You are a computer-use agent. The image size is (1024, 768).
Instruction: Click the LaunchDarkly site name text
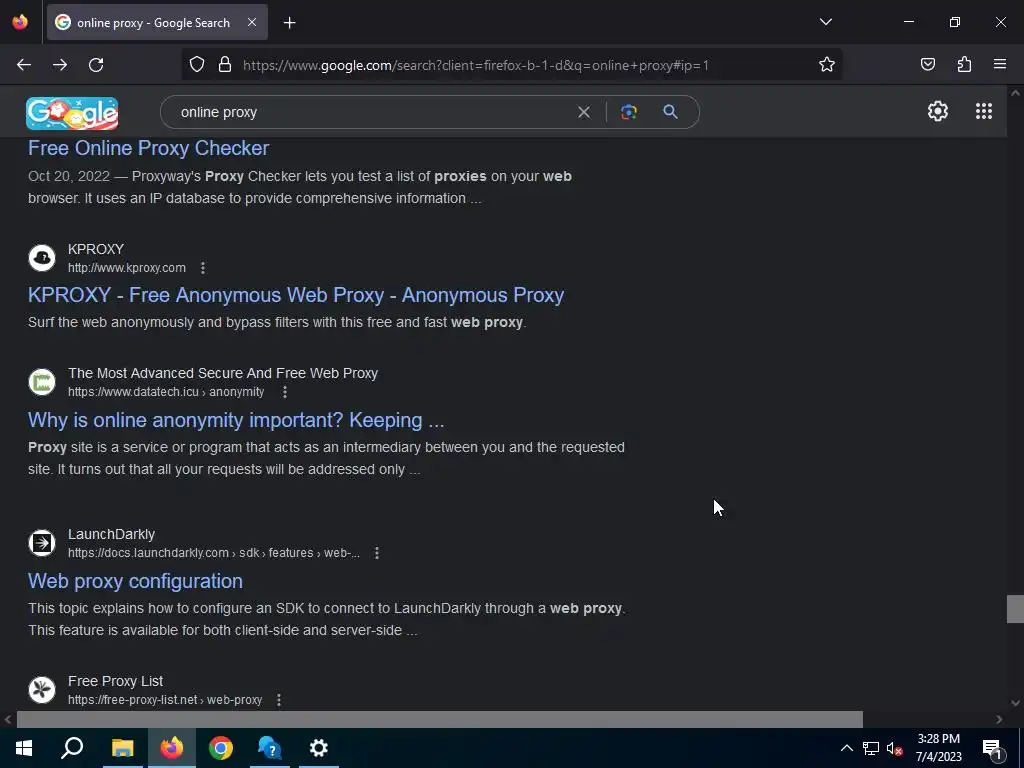112,534
